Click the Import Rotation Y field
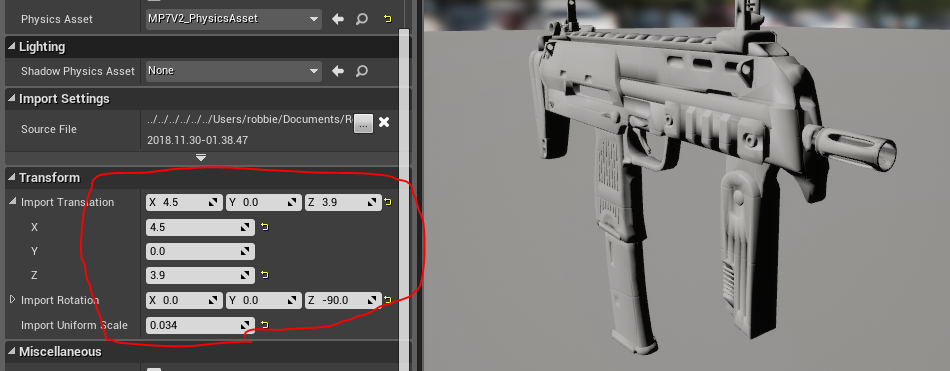Viewport: 950px width, 371px height. (264, 300)
